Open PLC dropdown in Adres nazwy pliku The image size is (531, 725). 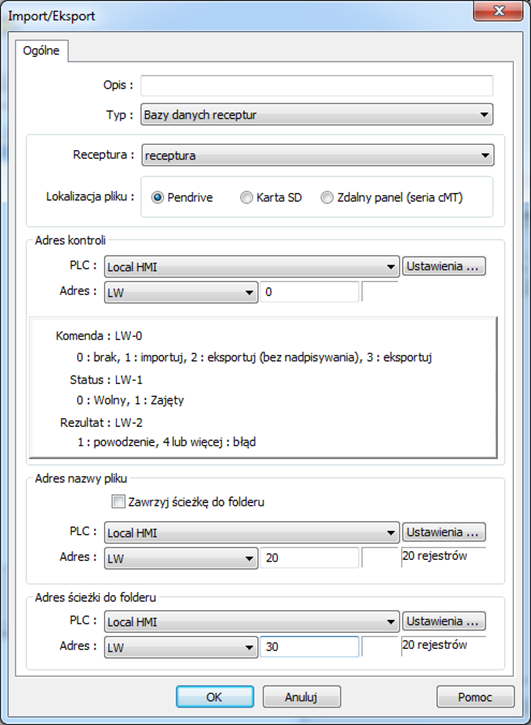click(252, 533)
